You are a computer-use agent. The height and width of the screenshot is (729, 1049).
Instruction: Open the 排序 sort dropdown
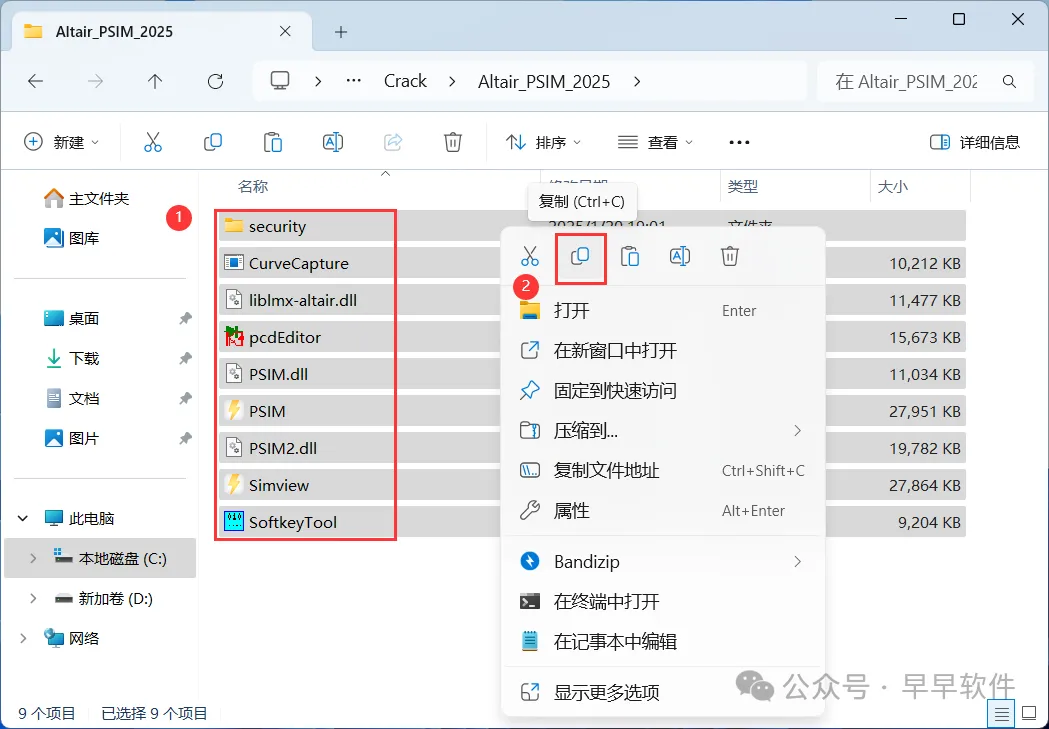click(x=543, y=142)
